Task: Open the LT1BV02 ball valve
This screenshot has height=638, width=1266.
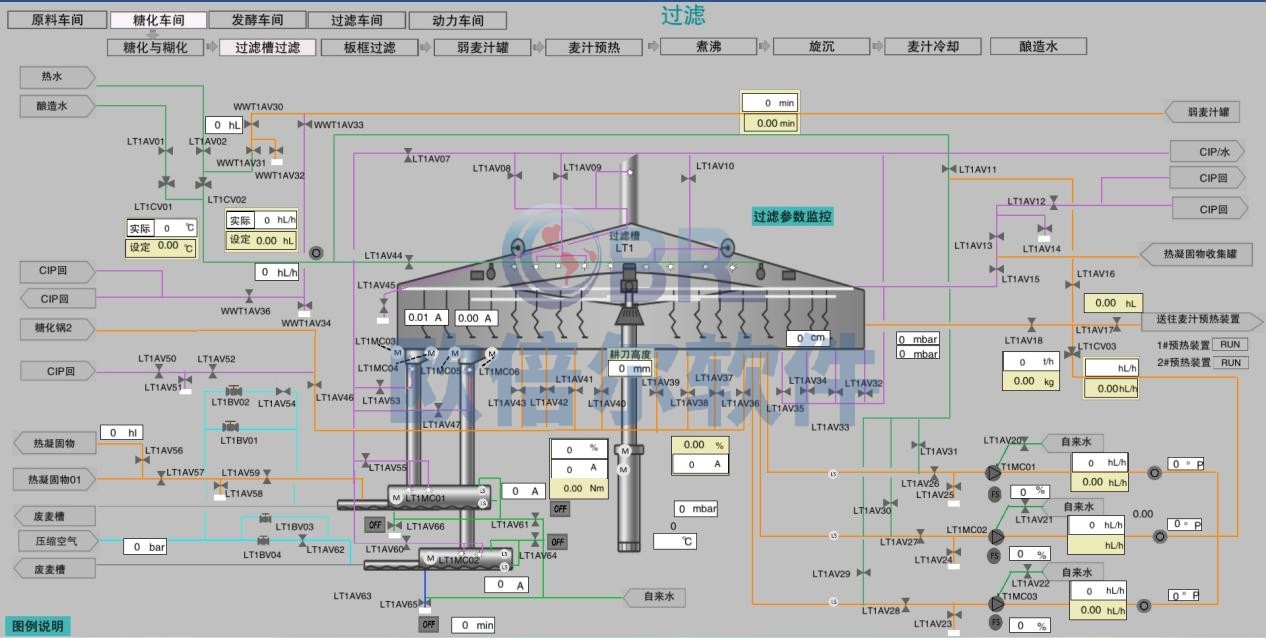Action: pyautogui.click(x=233, y=390)
